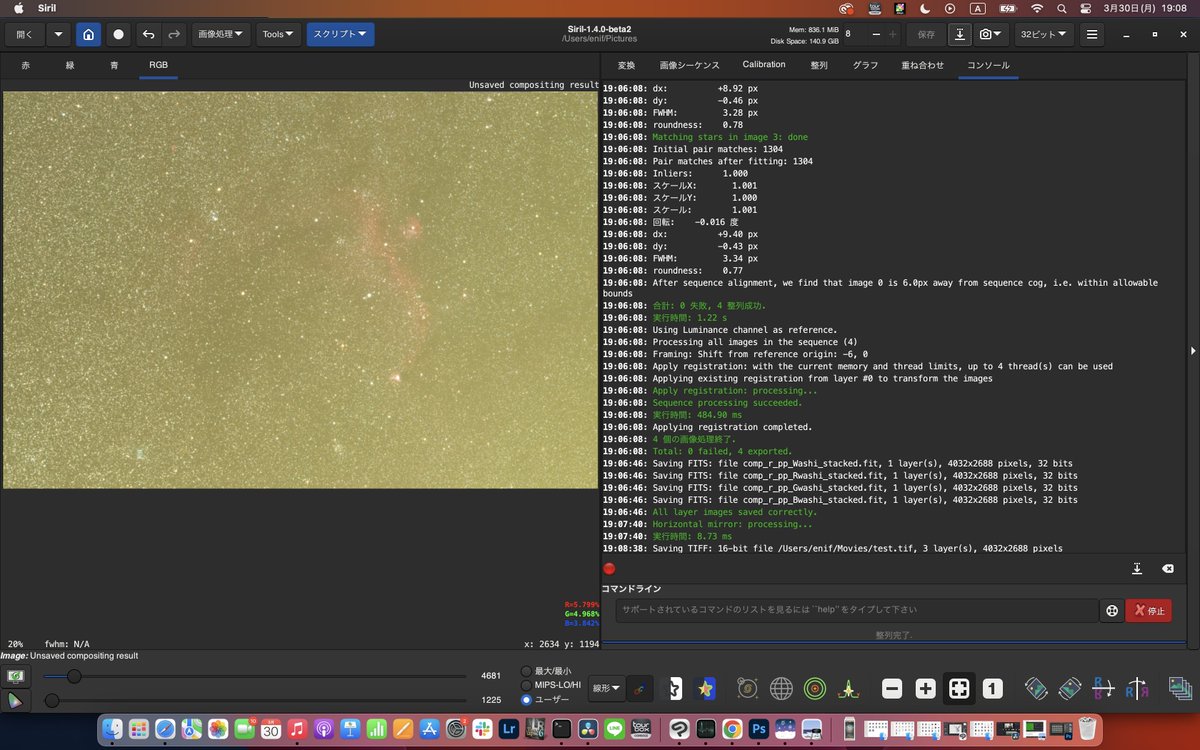Switch to the 青 channel tab
The height and width of the screenshot is (750, 1200).
pos(114,65)
